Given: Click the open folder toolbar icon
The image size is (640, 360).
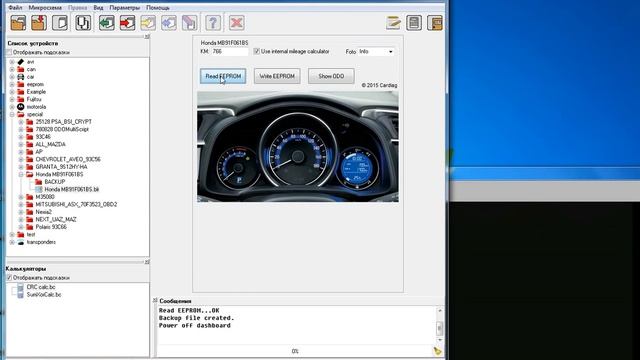Looking at the screenshot, I should [x=18, y=23].
